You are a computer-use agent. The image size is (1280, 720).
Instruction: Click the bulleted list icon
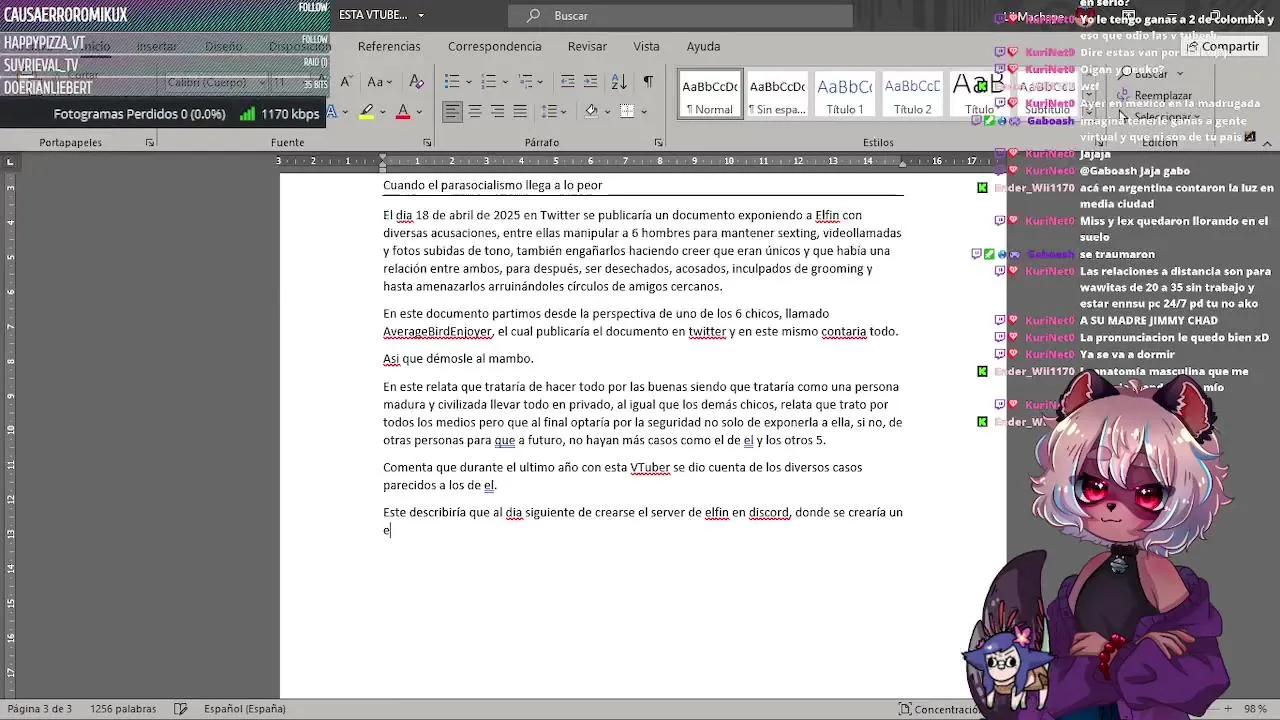452,82
